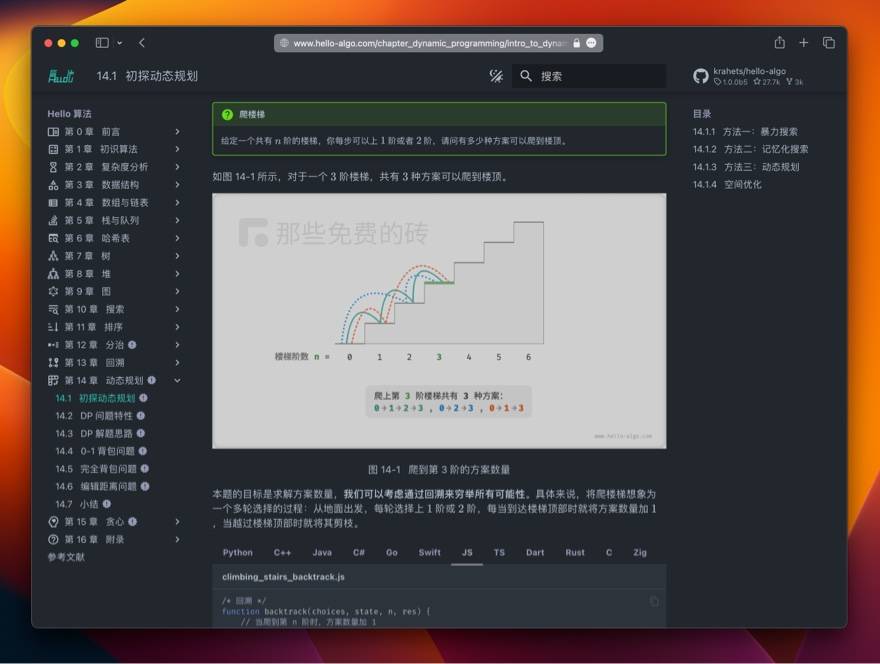The width and height of the screenshot is (880, 664).
Task: Expand 第 4 章 数组与链表 chevron
Action: (x=177, y=203)
